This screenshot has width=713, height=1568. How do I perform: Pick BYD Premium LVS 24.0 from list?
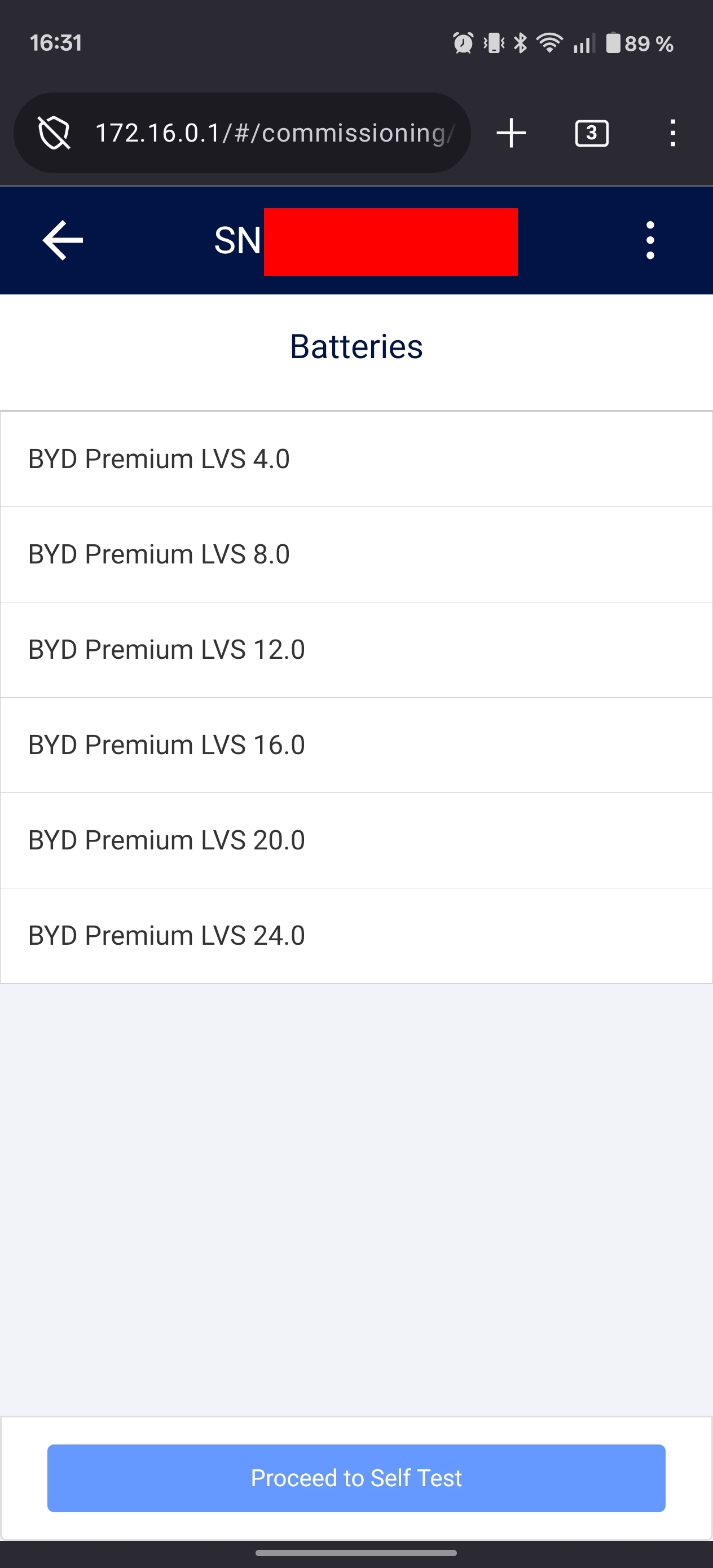[356, 936]
